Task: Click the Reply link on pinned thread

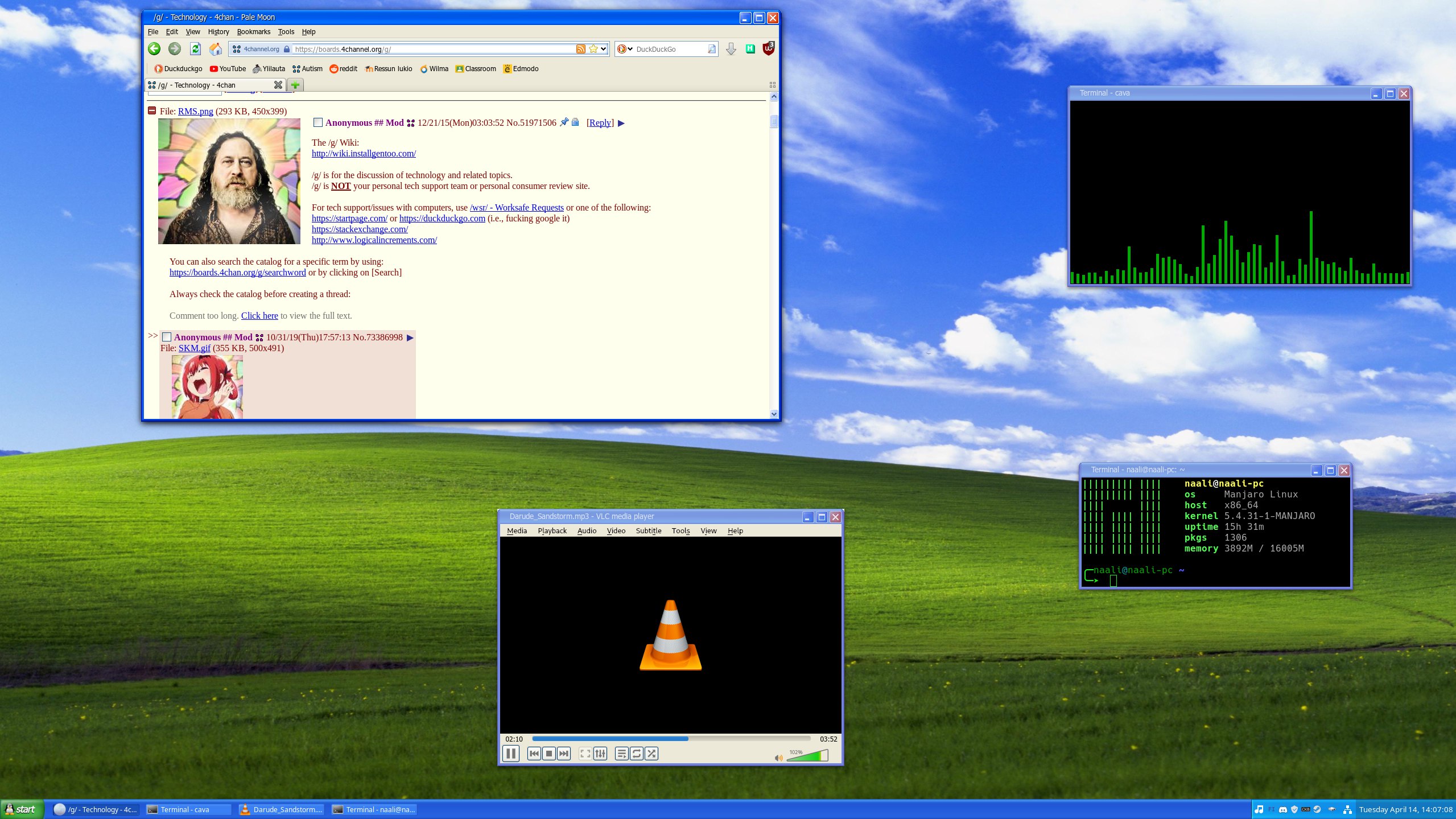Action: (x=600, y=123)
